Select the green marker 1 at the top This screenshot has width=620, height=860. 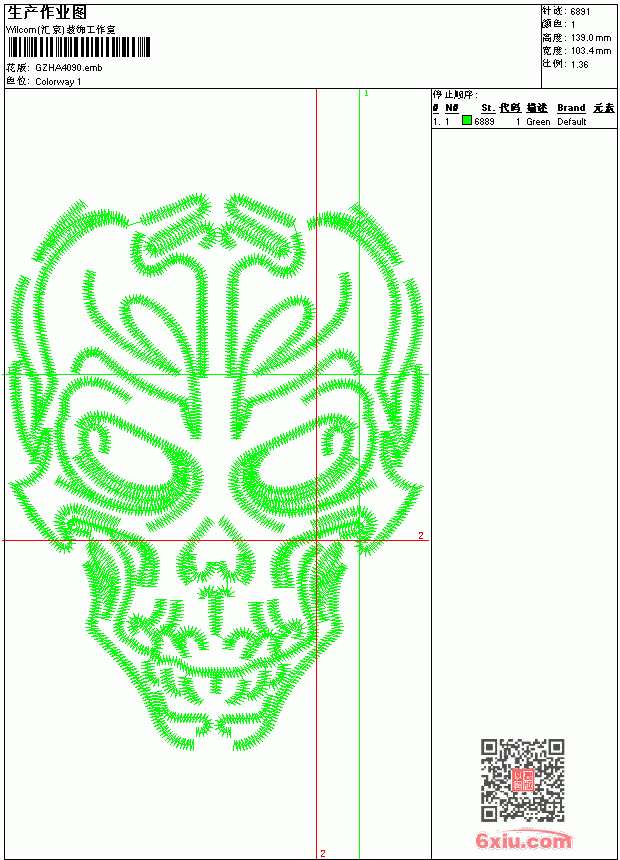click(x=366, y=94)
